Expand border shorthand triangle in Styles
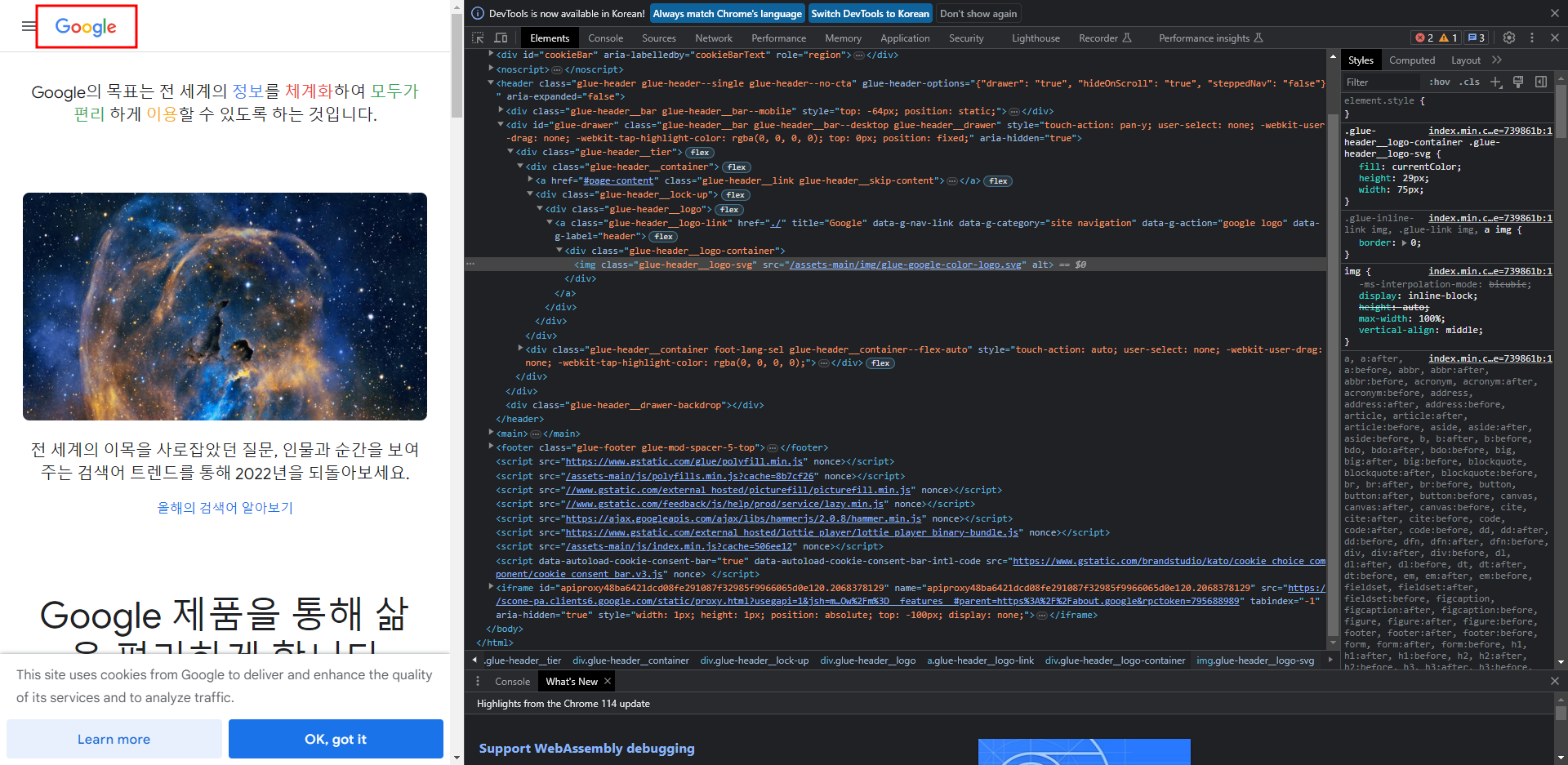 point(1405,242)
